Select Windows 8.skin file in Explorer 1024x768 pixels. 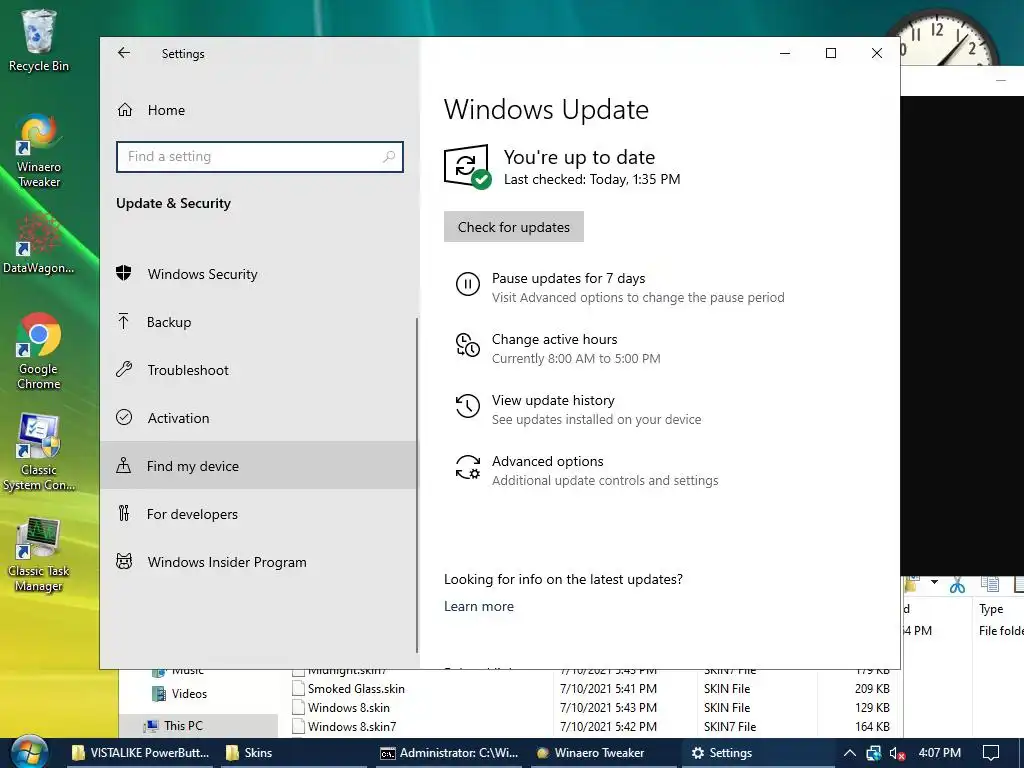click(x=349, y=707)
